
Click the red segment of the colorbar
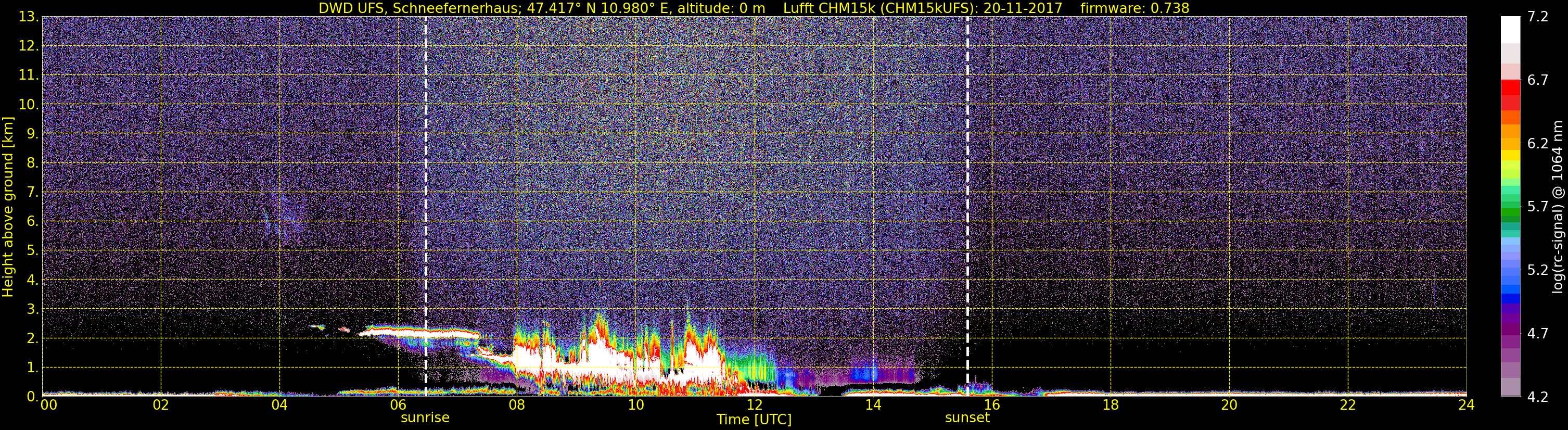tap(1510, 87)
